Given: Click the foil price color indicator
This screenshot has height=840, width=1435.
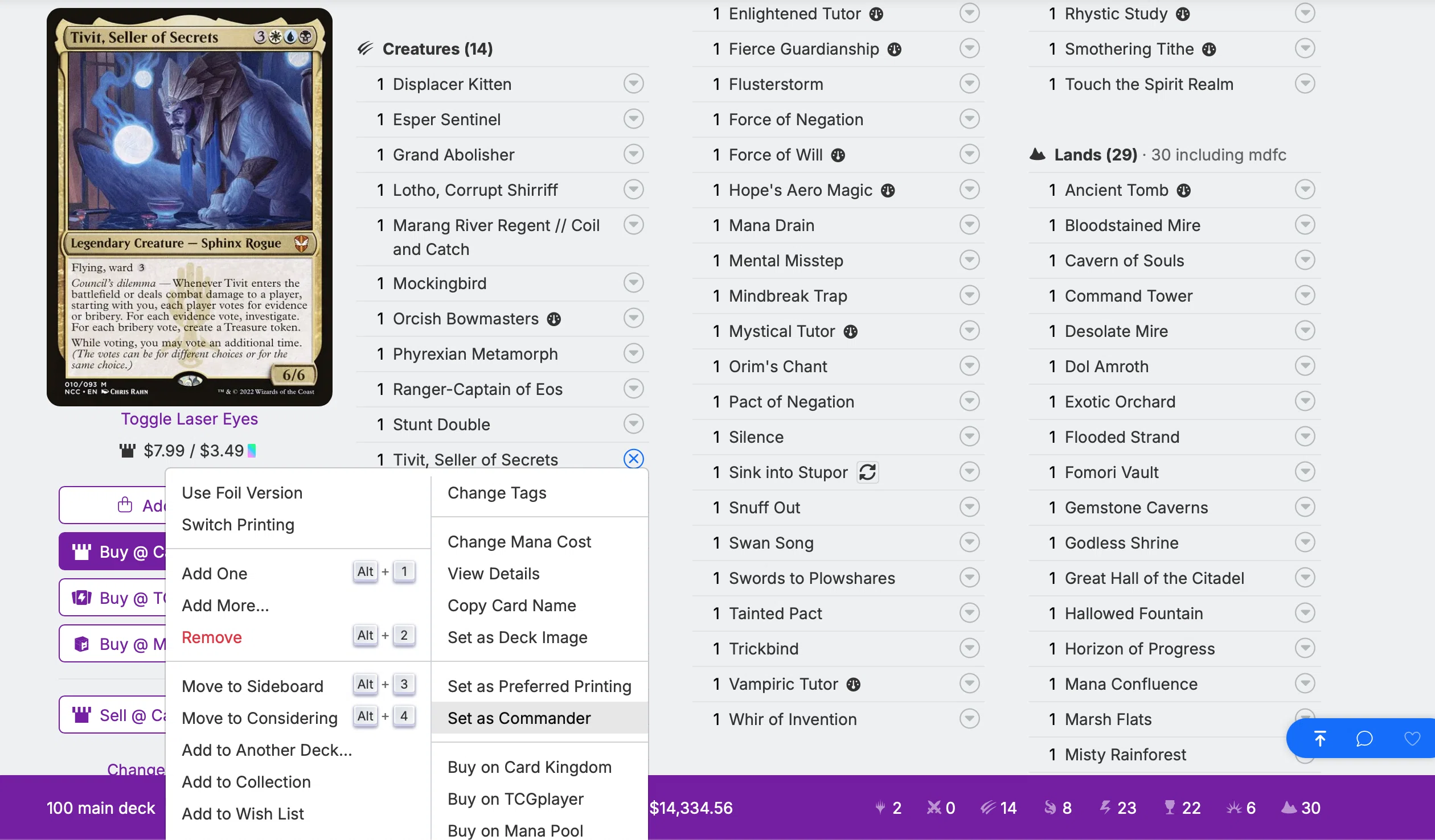Looking at the screenshot, I should (x=252, y=451).
